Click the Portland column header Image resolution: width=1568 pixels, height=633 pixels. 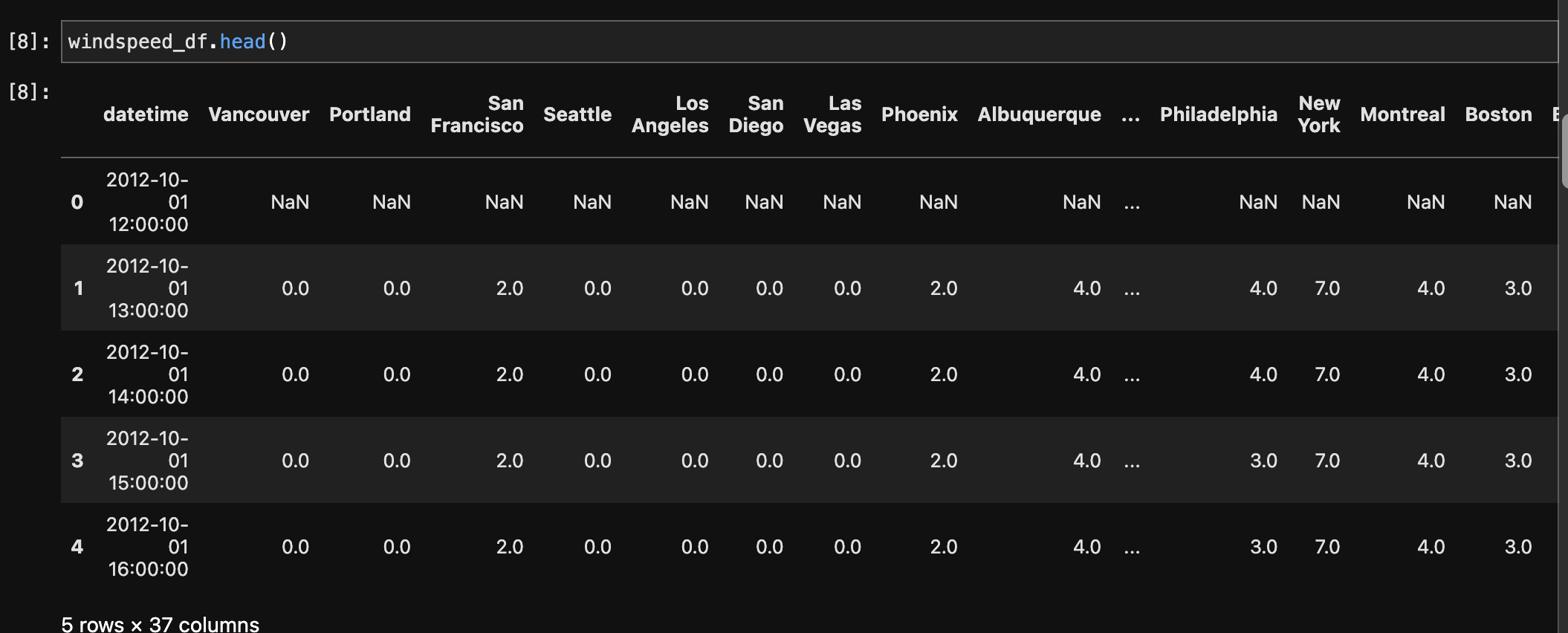[x=369, y=114]
